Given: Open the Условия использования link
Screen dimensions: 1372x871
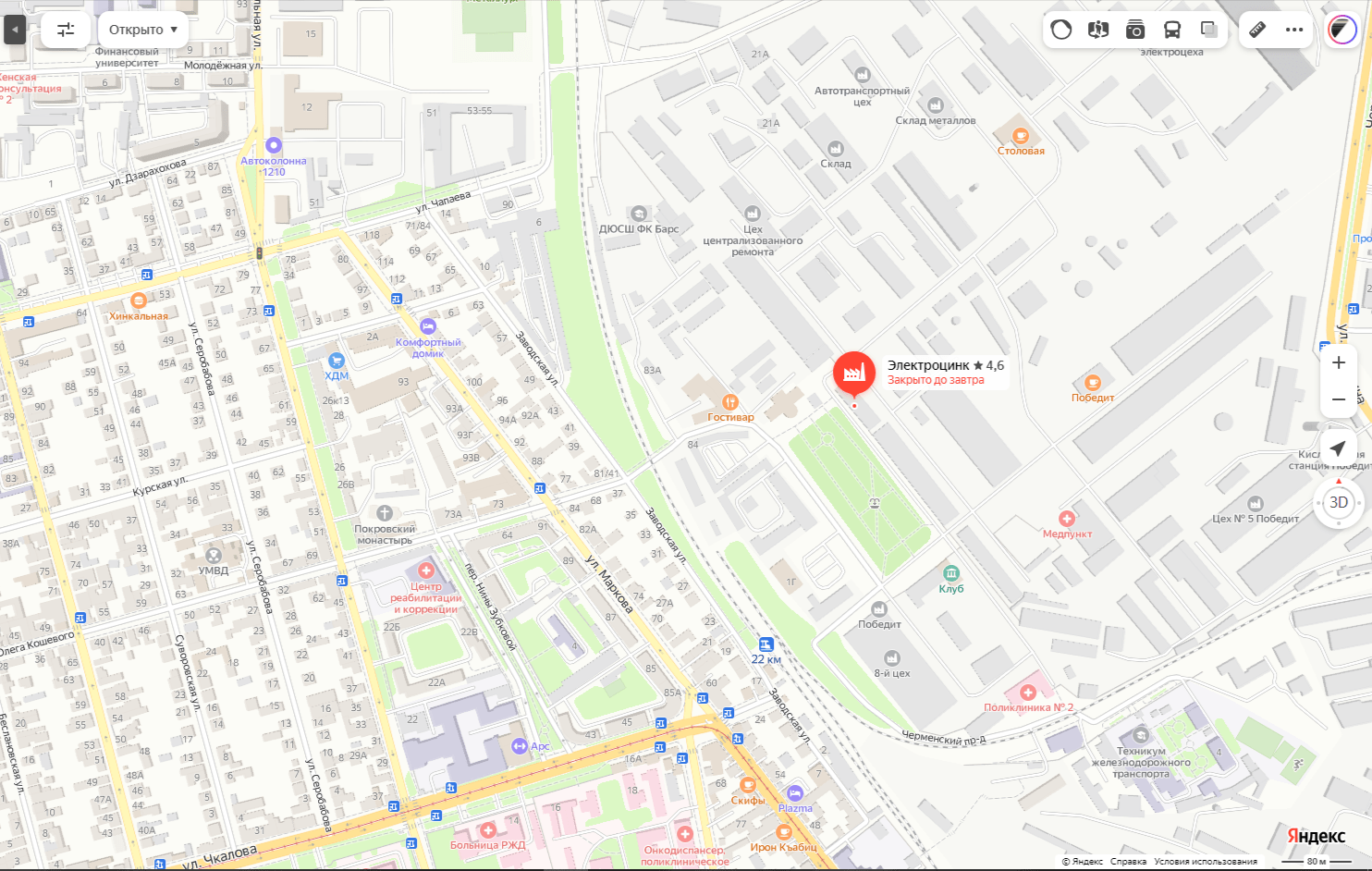Looking at the screenshot, I should pyautogui.click(x=1205, y=861).
